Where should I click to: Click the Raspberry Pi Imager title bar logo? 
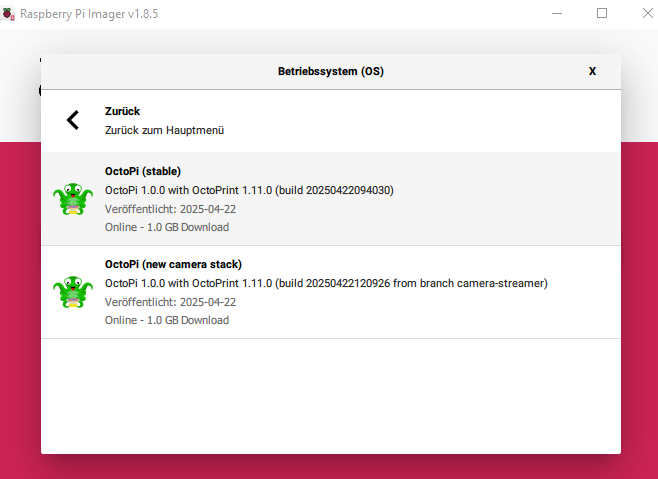8,13
